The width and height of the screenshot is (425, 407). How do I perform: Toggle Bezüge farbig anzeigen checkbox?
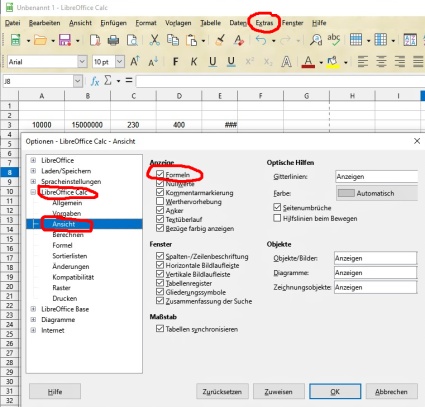click(x=160, y=228)
